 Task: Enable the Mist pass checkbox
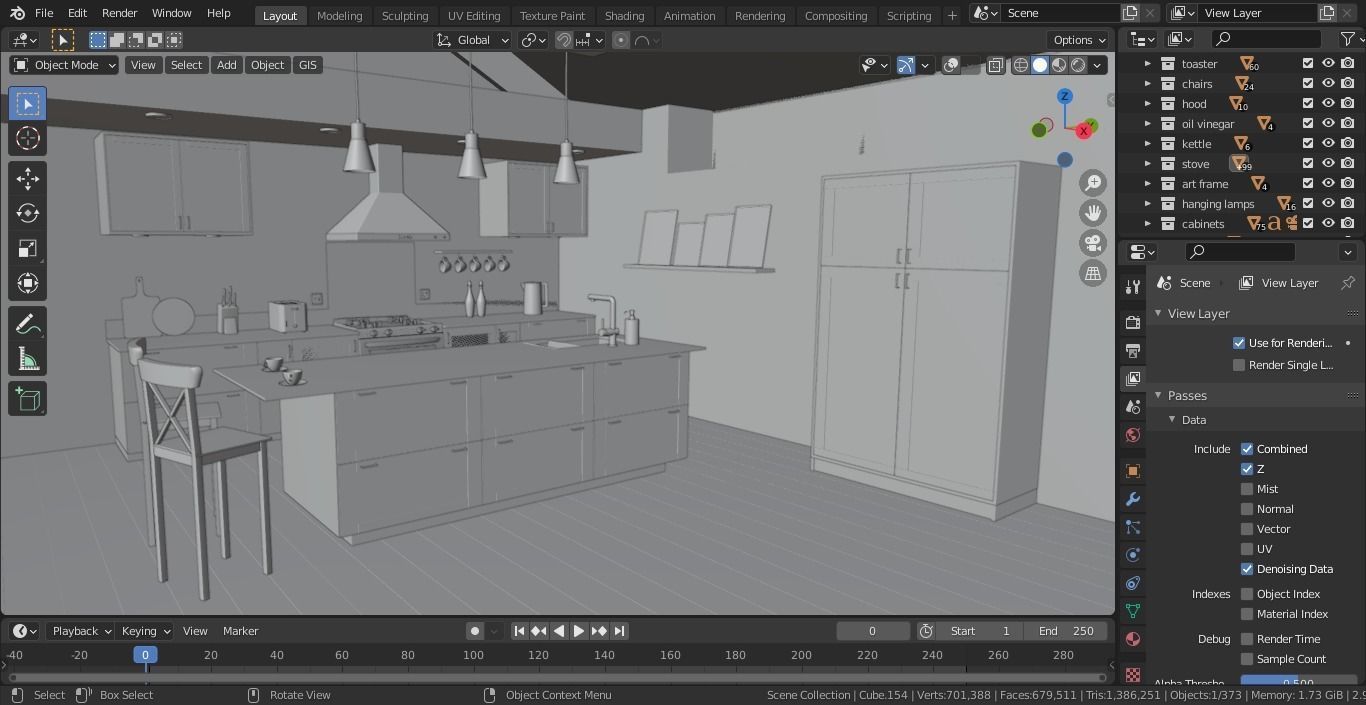coord(1247,489)
